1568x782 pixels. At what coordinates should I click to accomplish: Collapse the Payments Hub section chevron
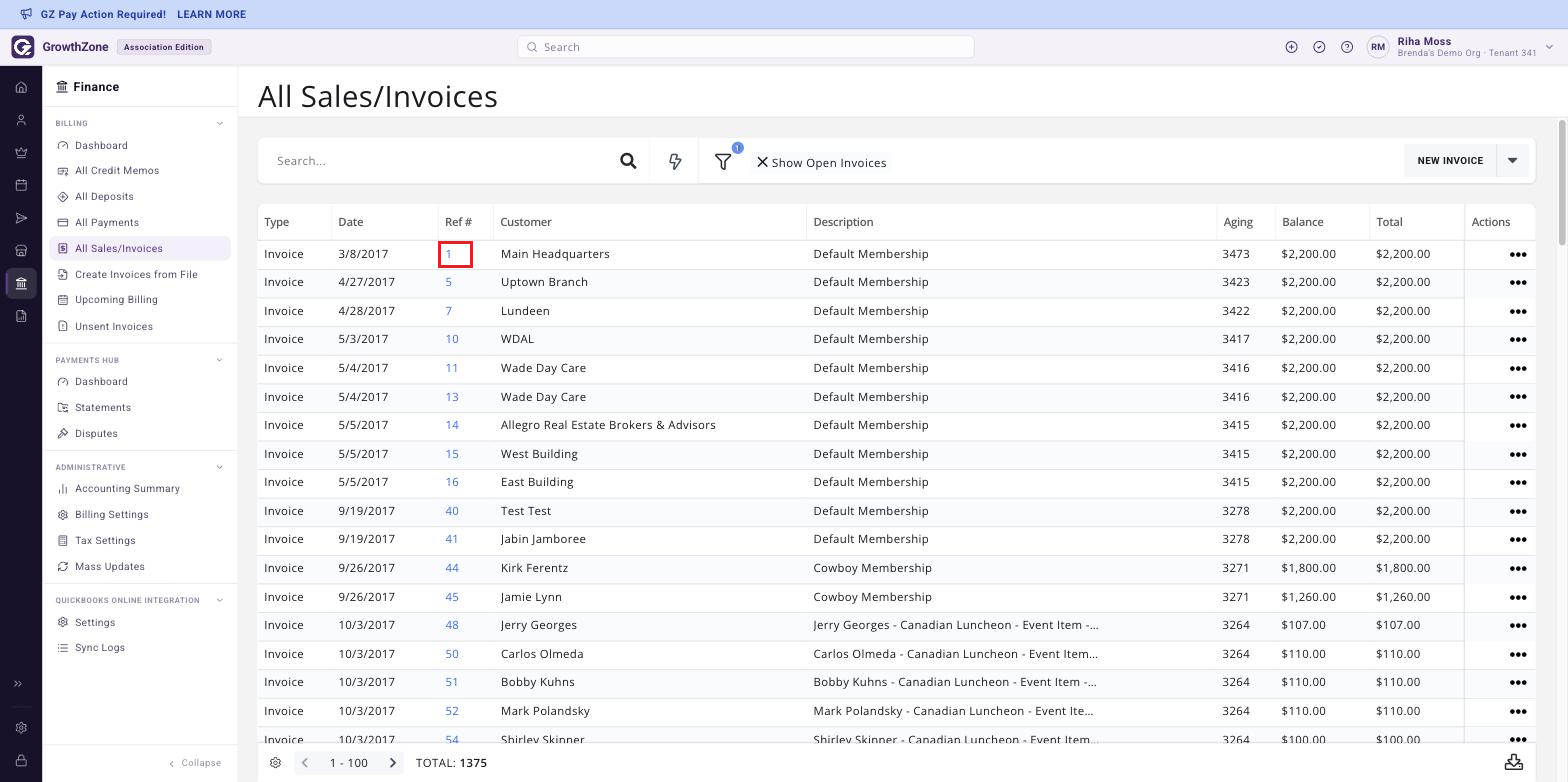[220, 360]
